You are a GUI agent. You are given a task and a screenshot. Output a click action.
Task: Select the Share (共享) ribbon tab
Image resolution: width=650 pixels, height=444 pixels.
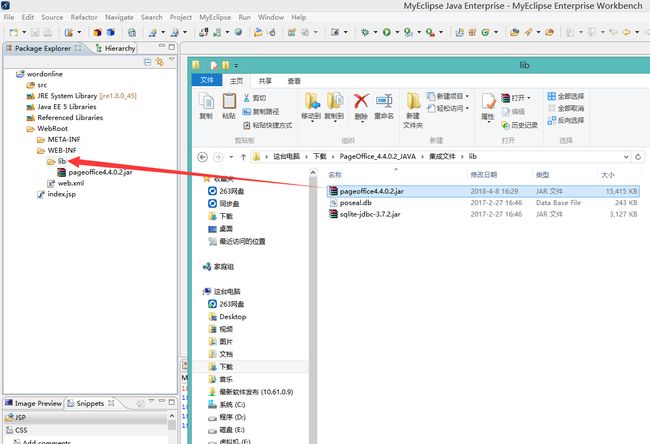(x=265, y=81)
